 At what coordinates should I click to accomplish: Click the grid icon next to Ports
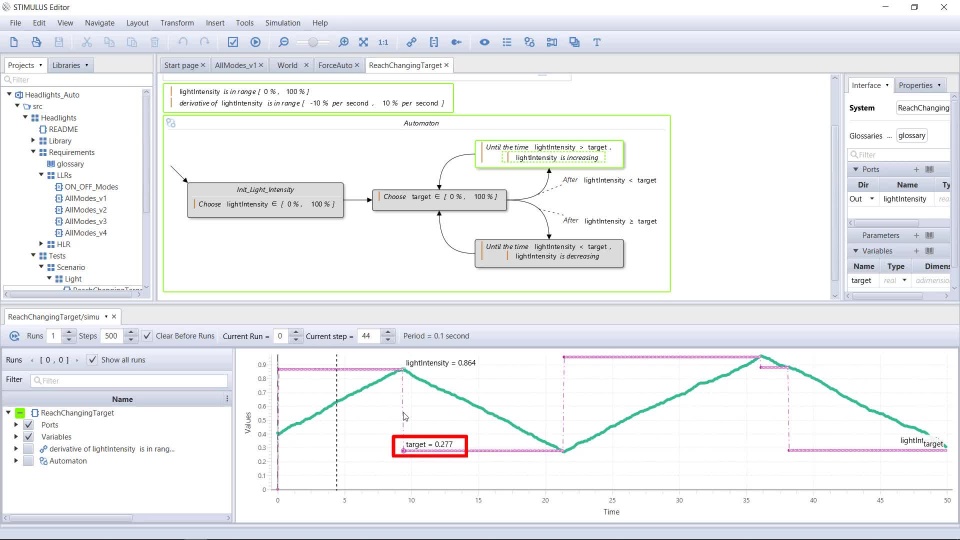(x=929, y=170)
